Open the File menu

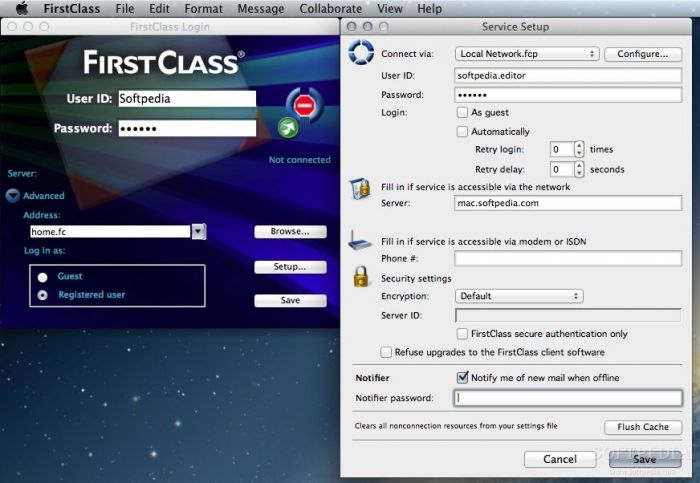coord(125,8)
